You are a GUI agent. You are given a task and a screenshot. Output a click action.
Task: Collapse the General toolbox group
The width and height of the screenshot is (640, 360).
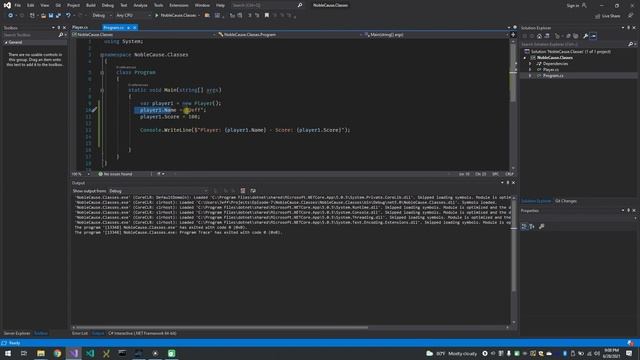[6, 42]
